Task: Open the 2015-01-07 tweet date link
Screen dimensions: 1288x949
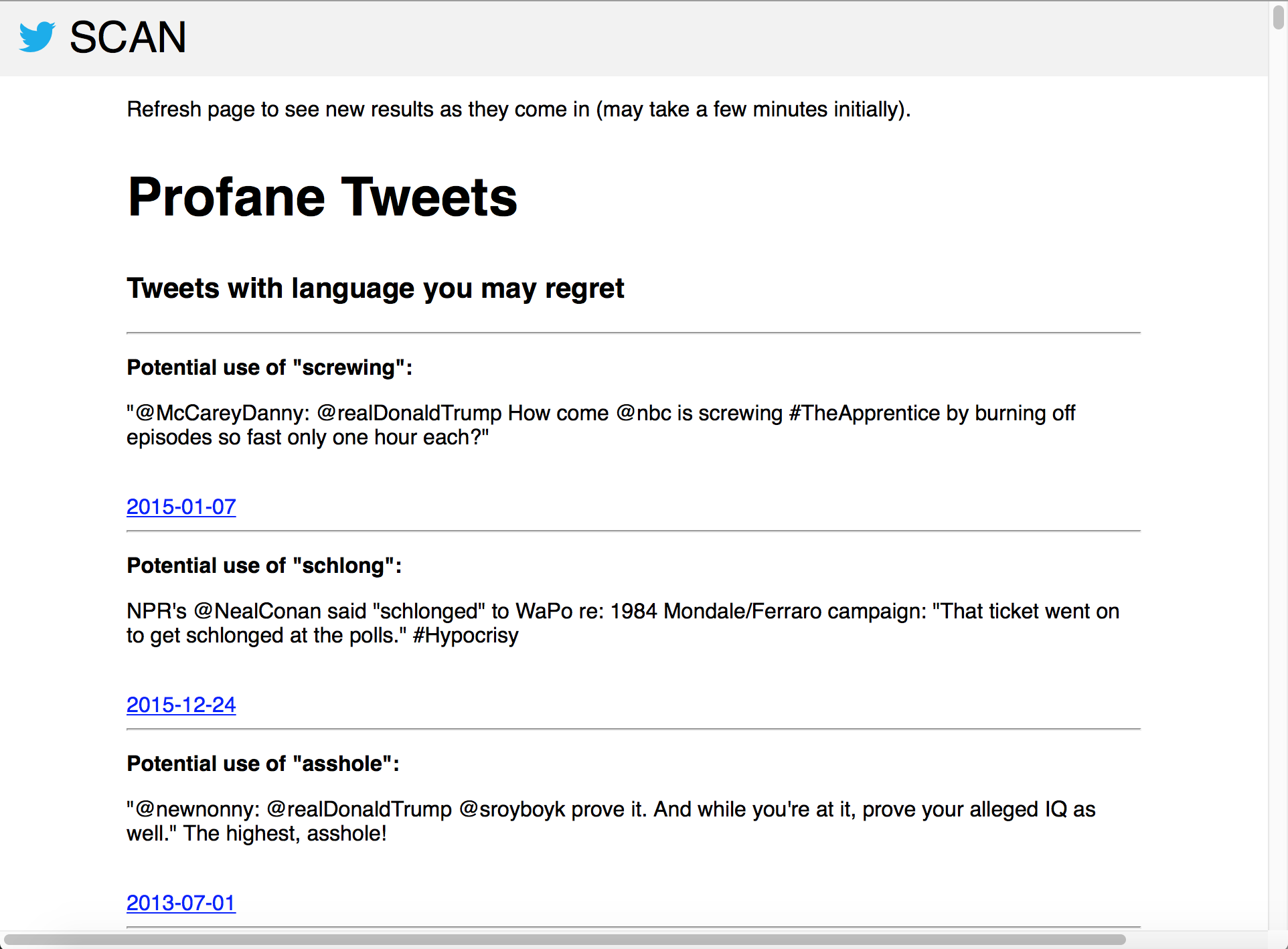Action: pos(181,507)
